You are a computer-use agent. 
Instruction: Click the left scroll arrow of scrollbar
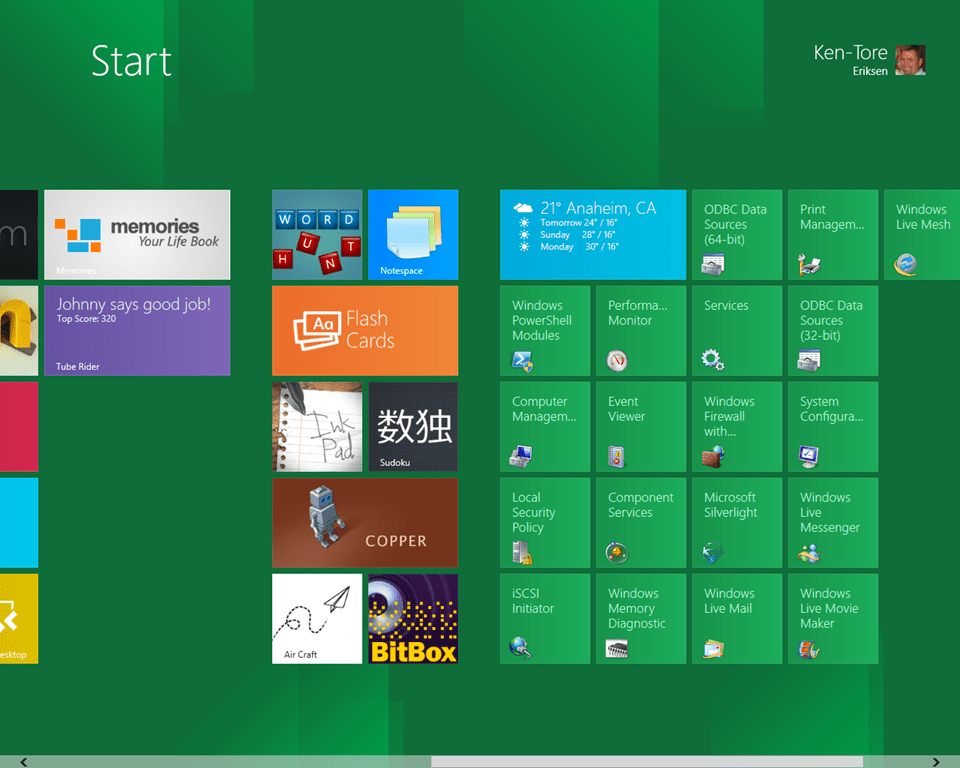(x=23, y=762)
